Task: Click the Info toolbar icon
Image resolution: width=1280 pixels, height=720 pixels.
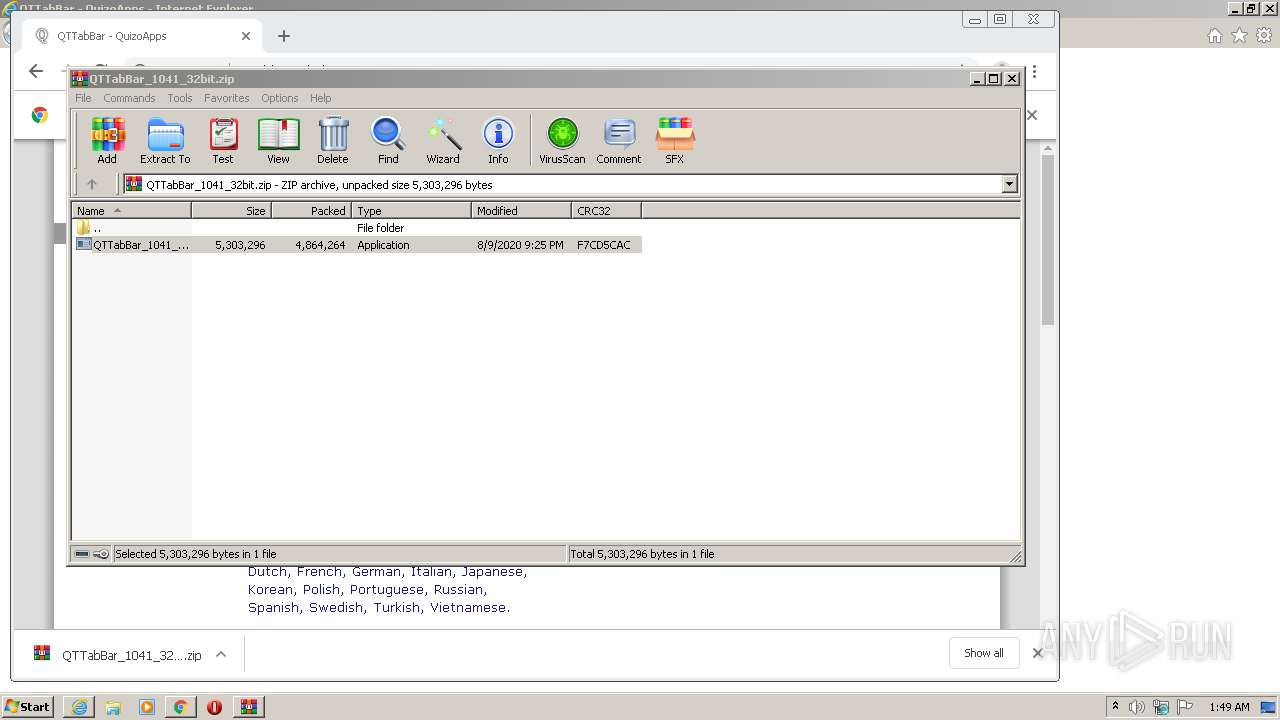Action: (498, 140)
